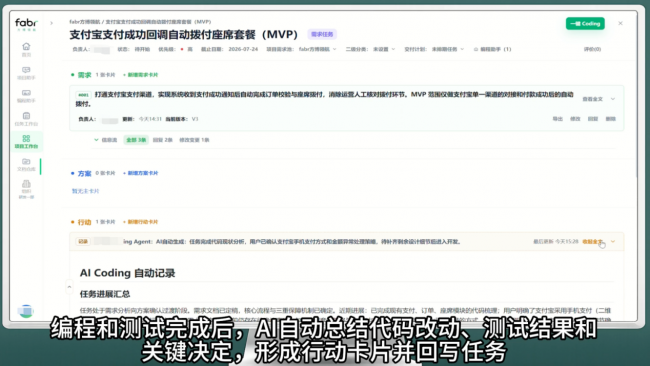The image size is (650, 366).
Task: Open the document folder icon in sidebar
Action: 26,161
